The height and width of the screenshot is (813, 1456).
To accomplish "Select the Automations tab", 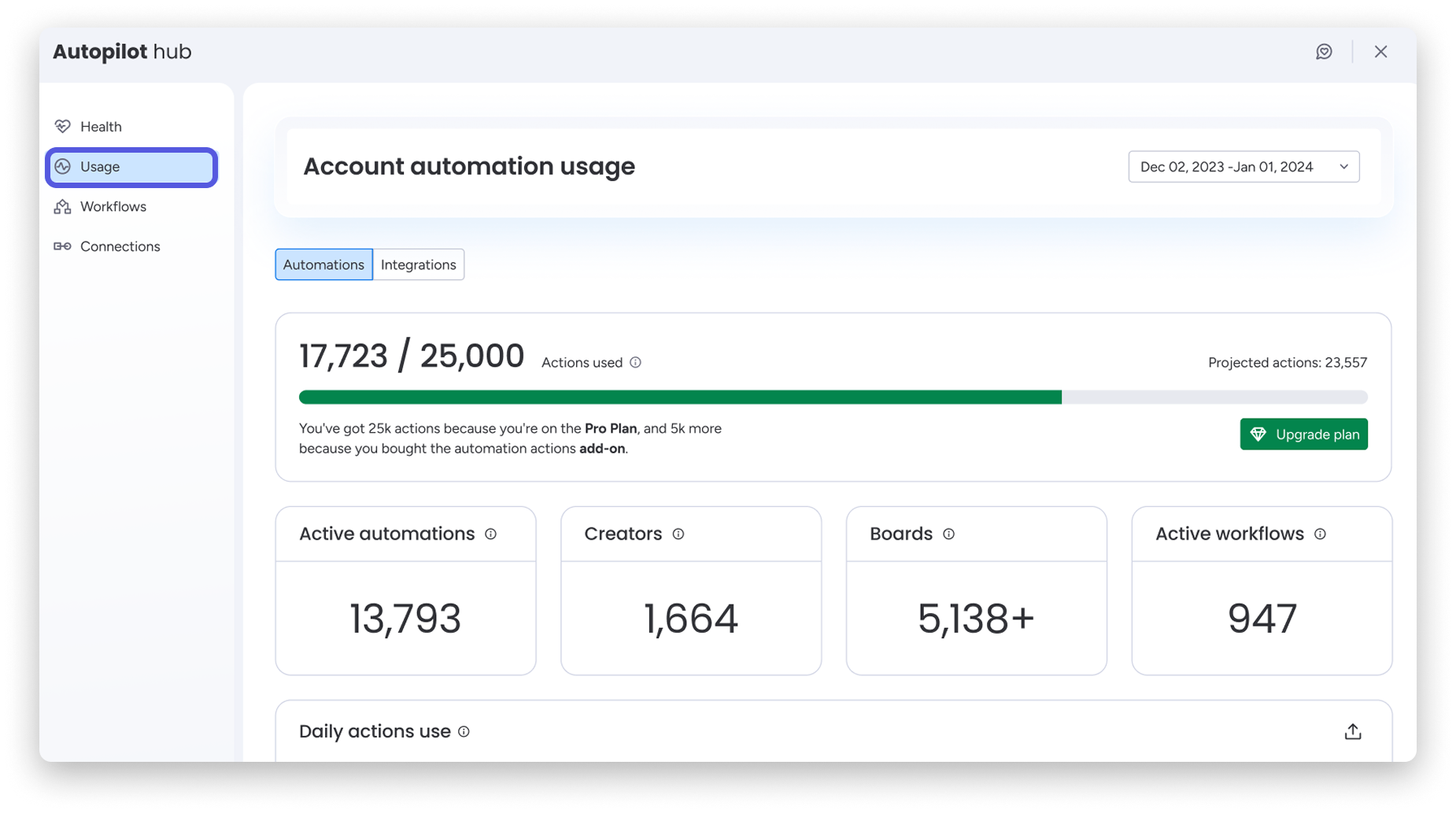I will point(323,265).
